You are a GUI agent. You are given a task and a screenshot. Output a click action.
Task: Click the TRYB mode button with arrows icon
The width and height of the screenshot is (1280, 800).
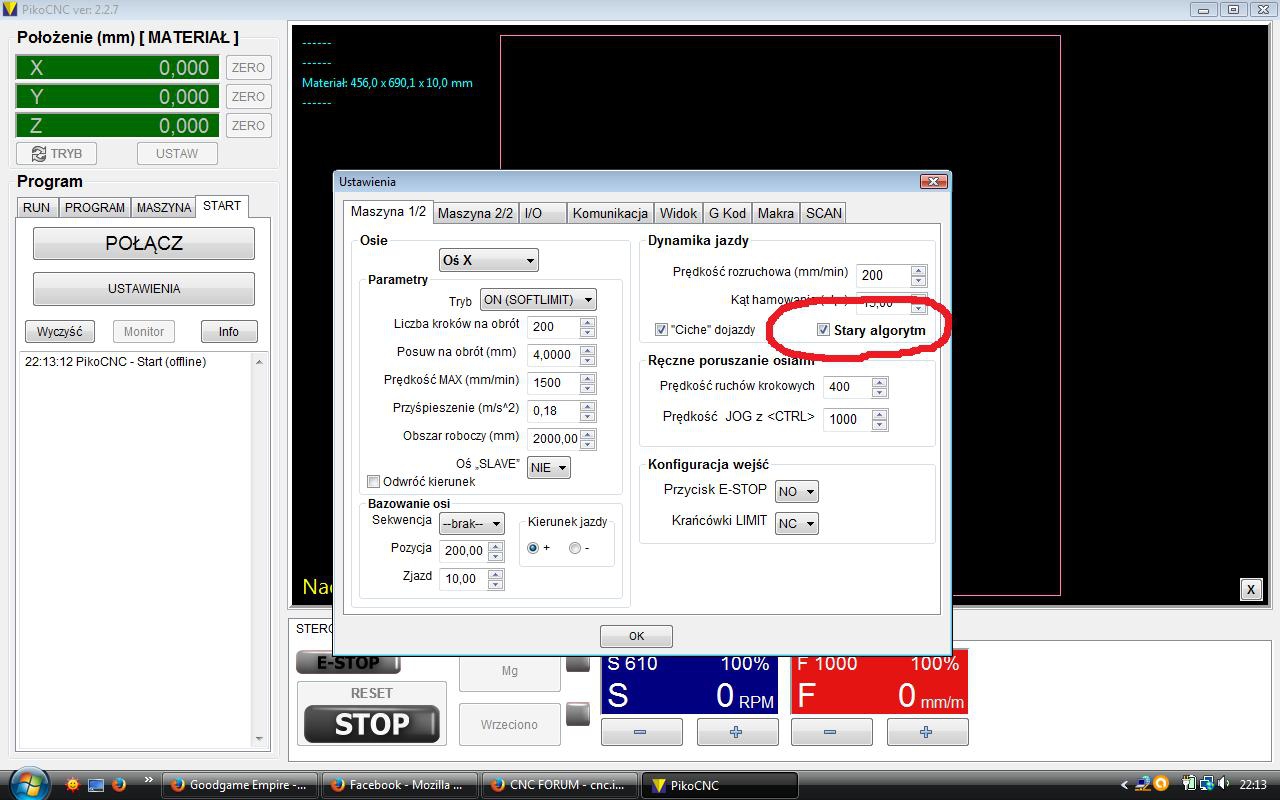pyautogui.click(x=57, y=153)
